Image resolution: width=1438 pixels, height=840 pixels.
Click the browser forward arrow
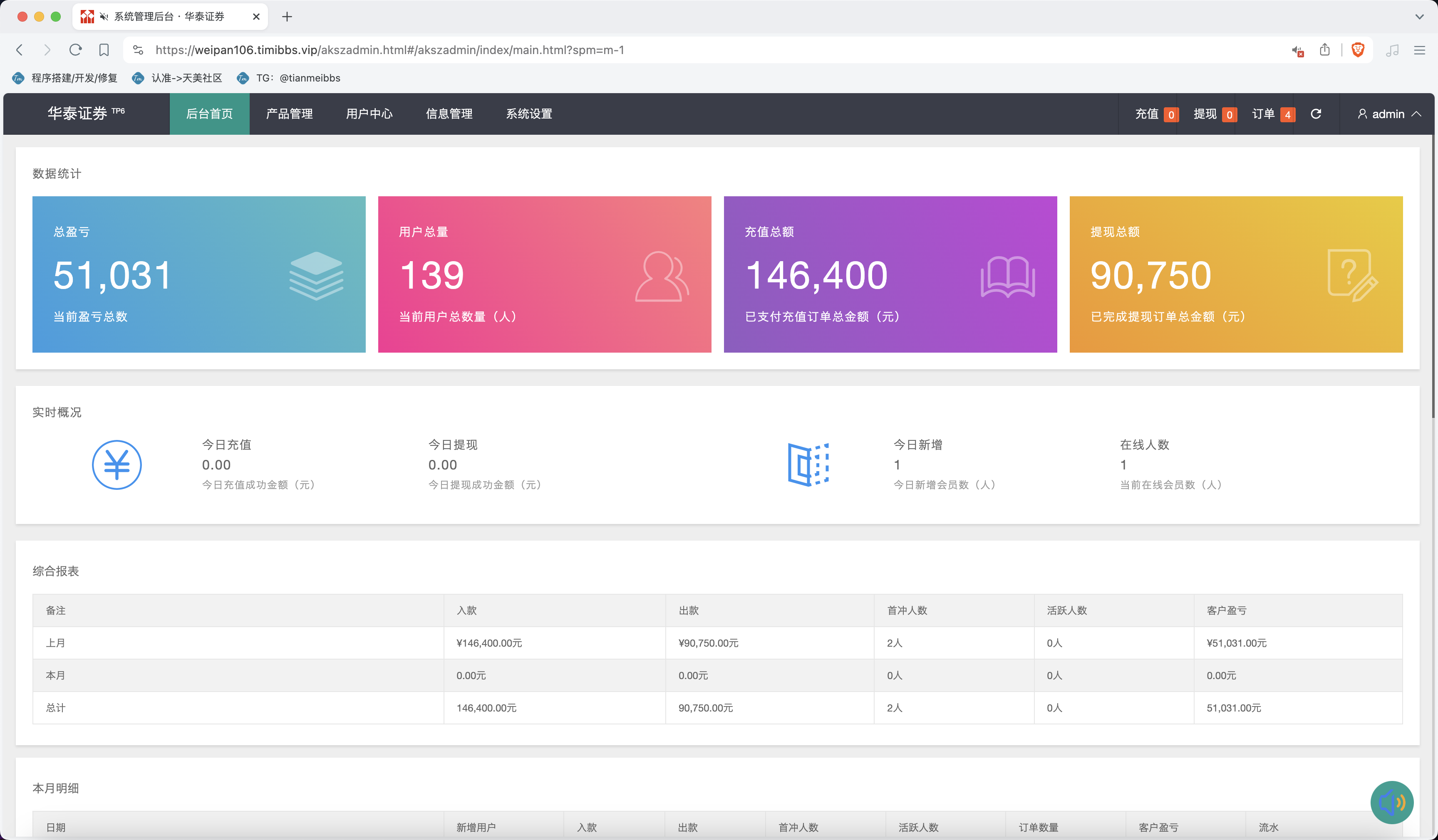click(47, 50)
